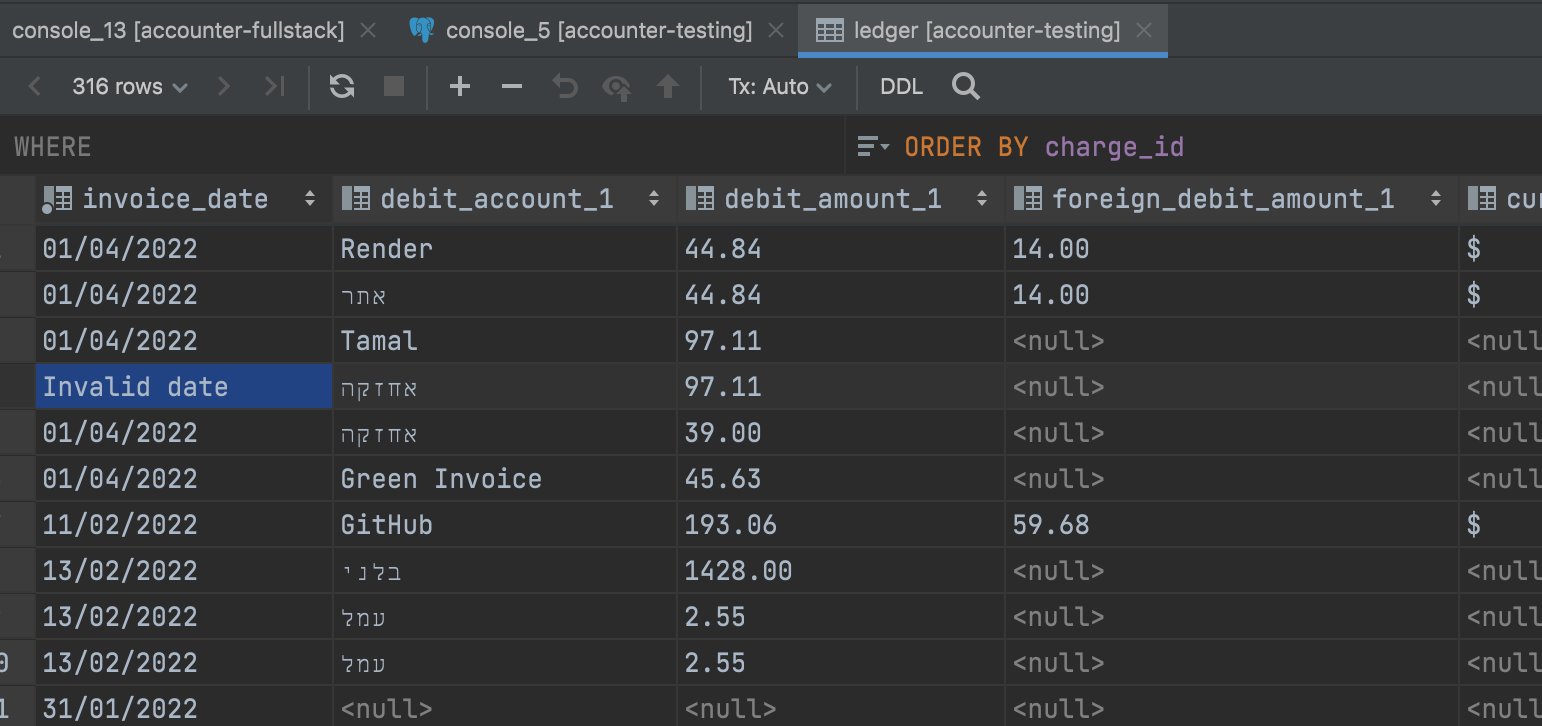Go to next page arrow icon

click(224, 87)
